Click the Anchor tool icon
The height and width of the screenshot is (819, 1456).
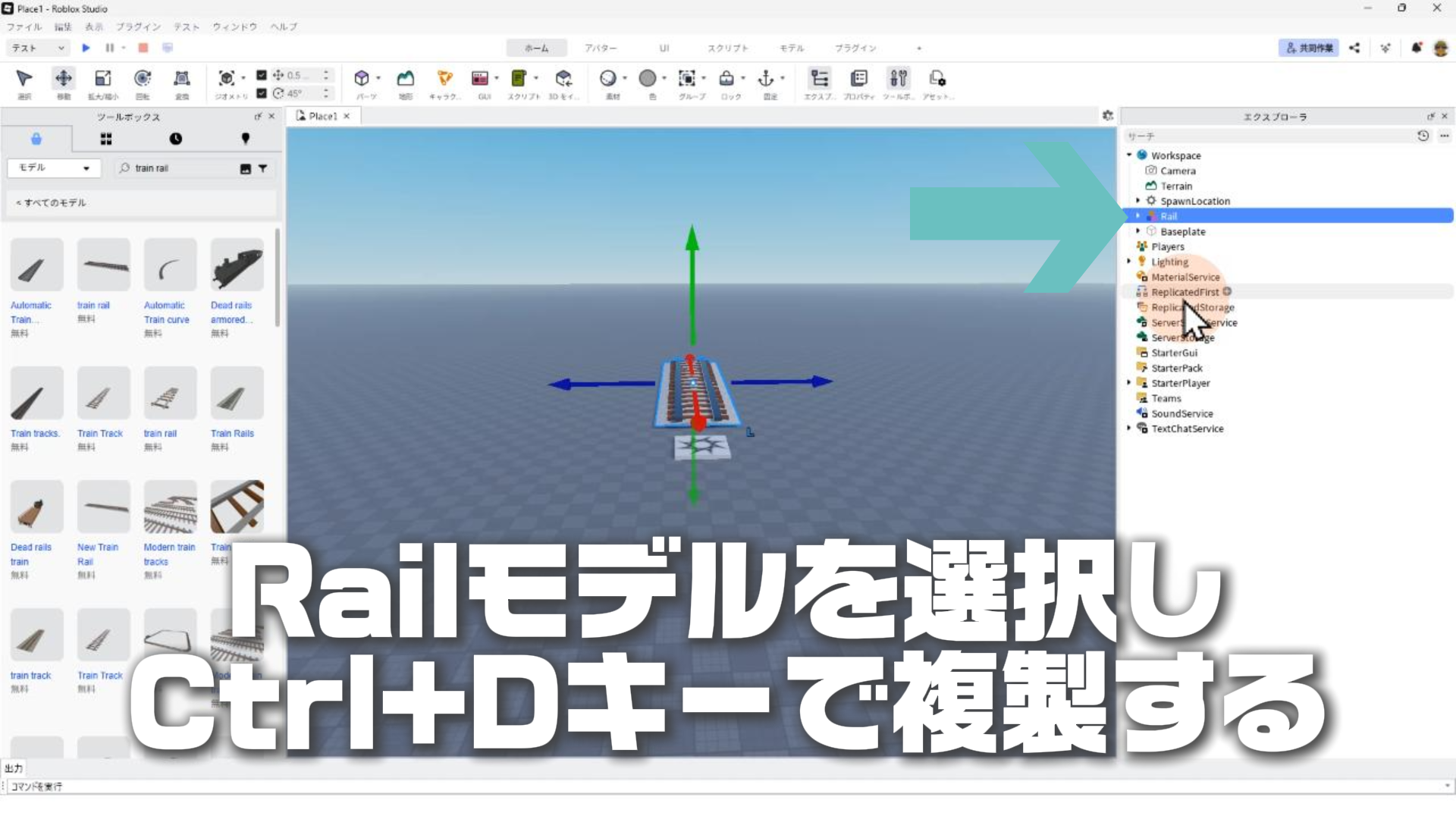pyautogui.click(x=766, y=79)
